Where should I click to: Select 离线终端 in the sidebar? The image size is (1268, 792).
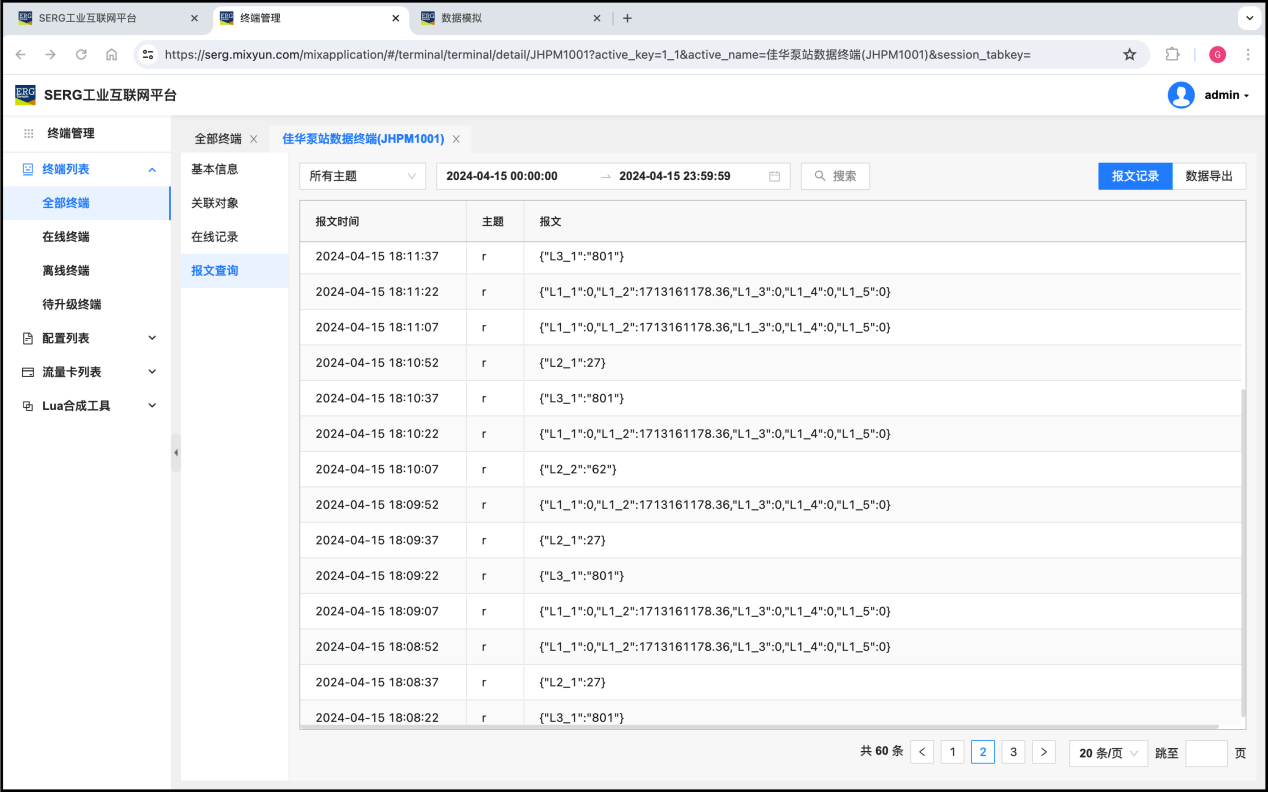[66, 270]
